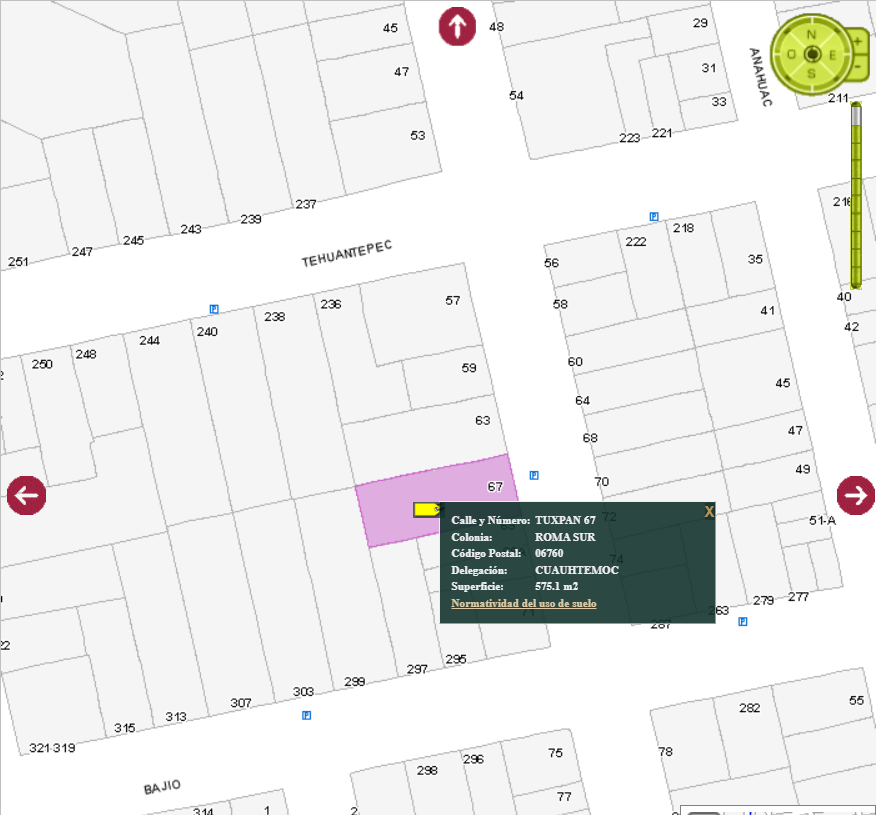Click the blue parking icon near lot 70

click(x=534, y=475)
